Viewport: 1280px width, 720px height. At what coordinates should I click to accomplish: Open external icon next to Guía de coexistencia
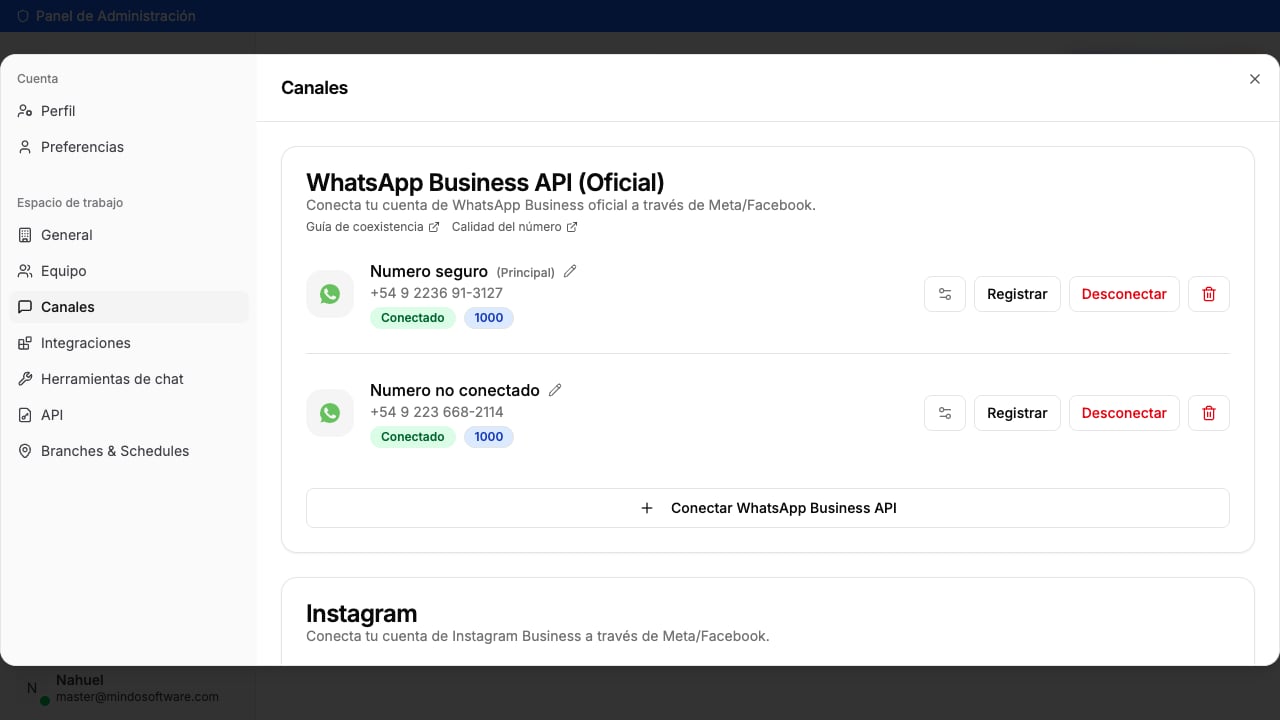[x=434, y=227]
